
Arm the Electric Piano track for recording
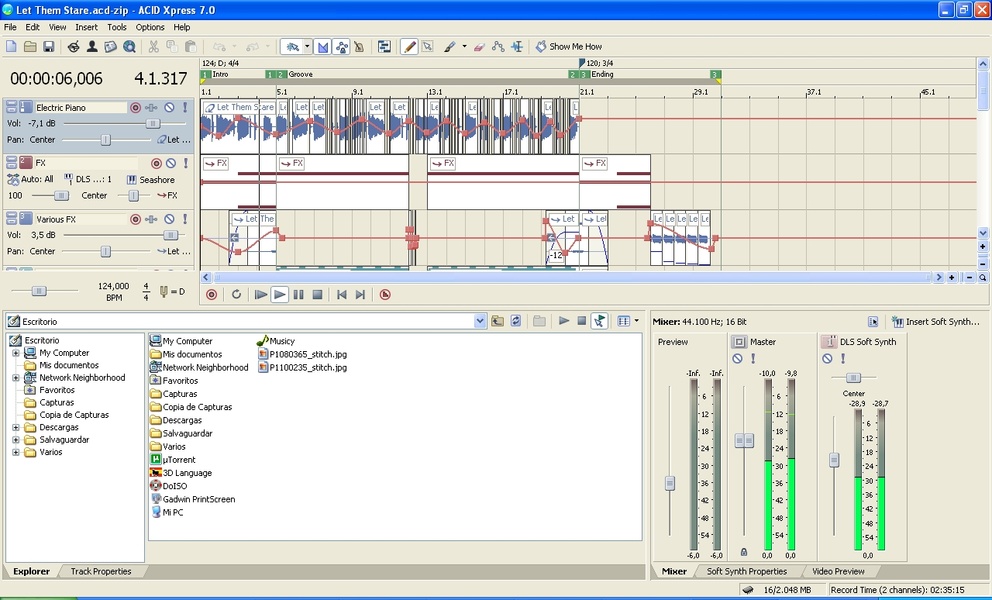[135, 108]
